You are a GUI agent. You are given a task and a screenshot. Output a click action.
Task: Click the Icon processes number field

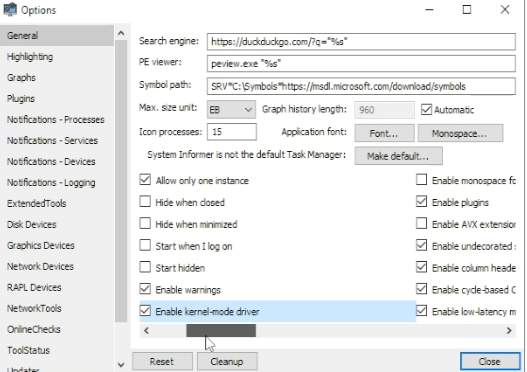(232, 132)
